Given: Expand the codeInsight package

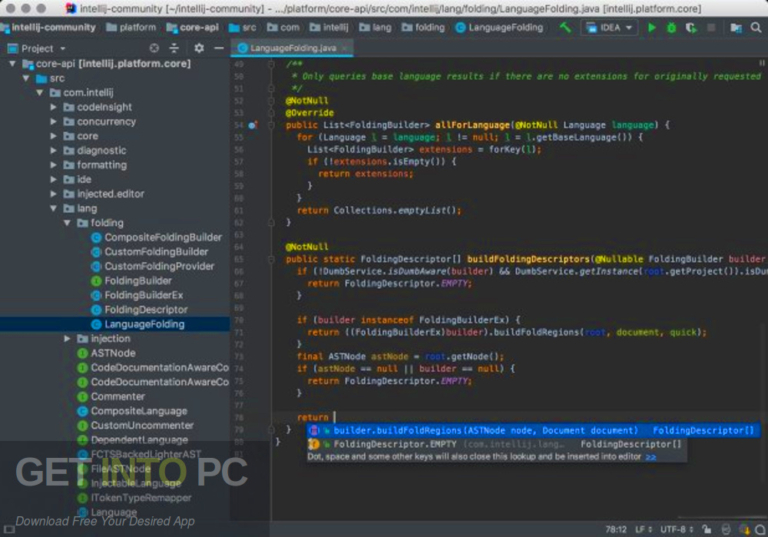Looking at the screenshot, I should tap(53, 107).
